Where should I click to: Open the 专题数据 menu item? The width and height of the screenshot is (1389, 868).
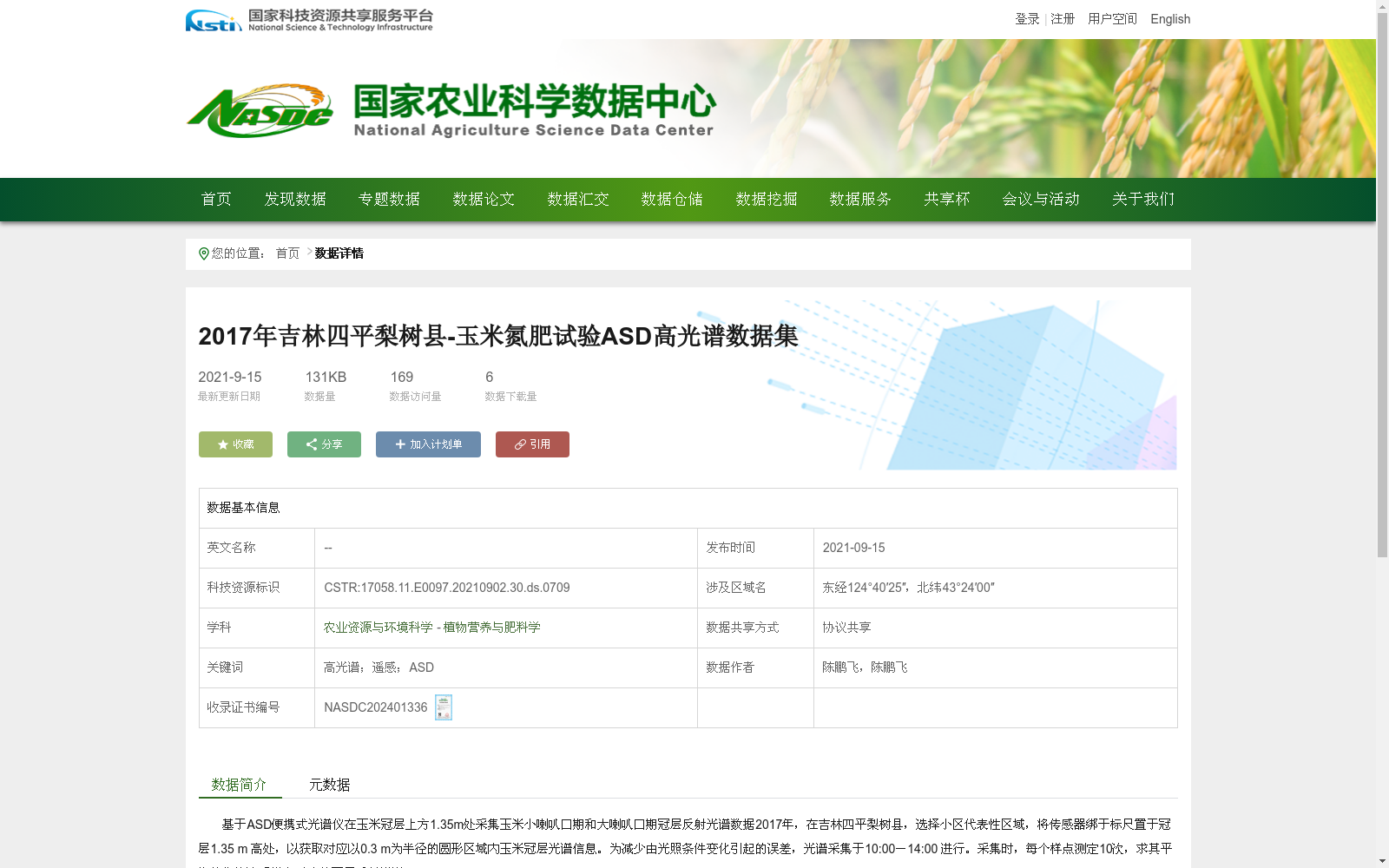389,200
